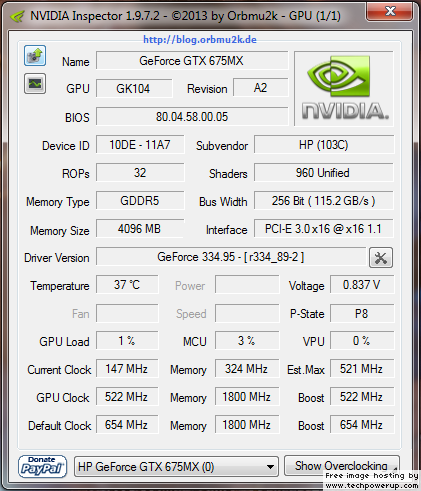The width and height of the screenshot is (421, 491).
Task: Select the P-State P8 field
Action: pos(362,313)
